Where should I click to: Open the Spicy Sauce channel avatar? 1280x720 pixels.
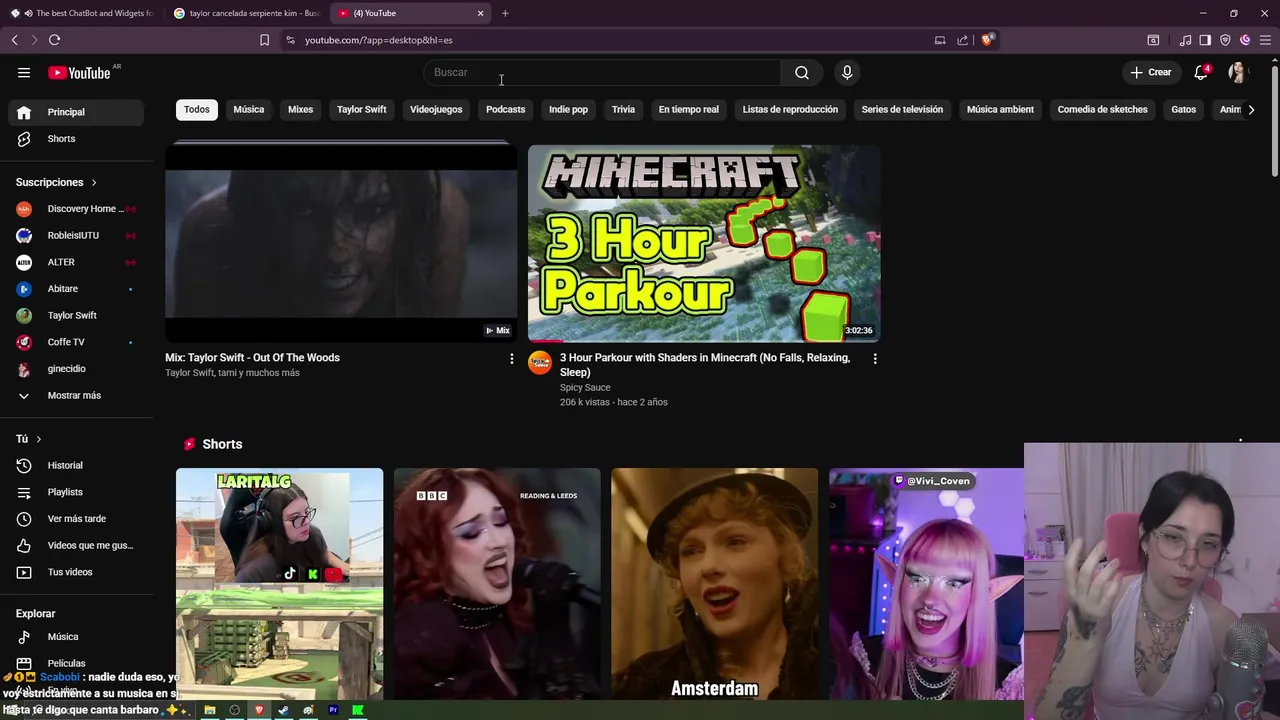[540, 362]
